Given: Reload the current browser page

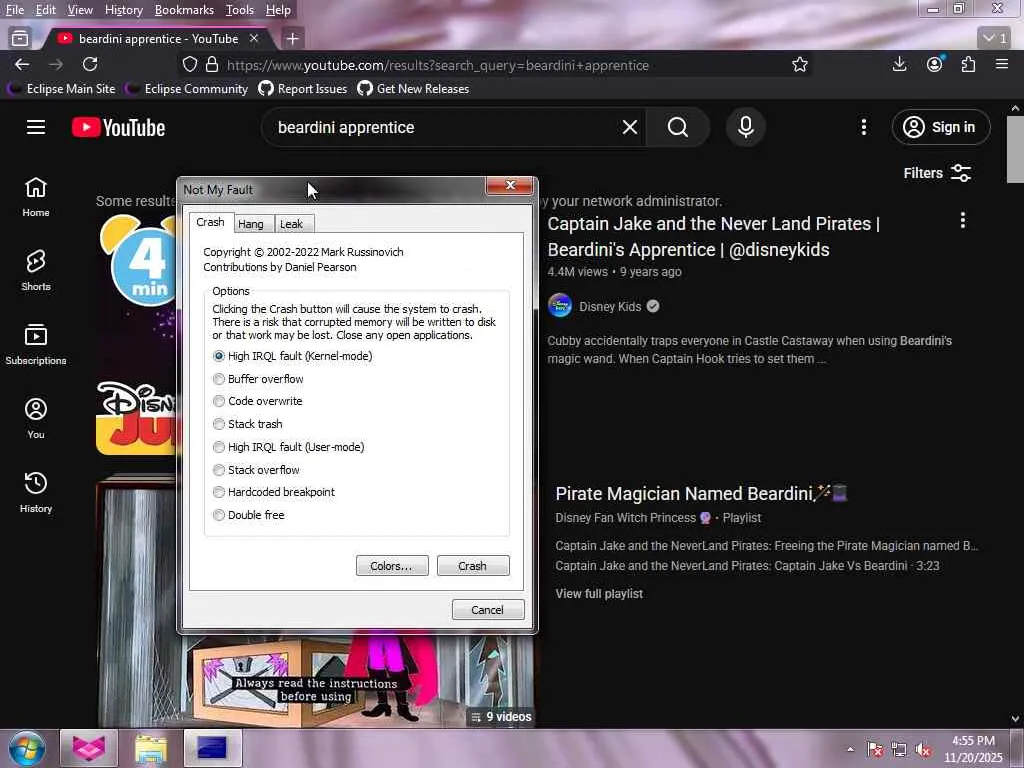Looking at the screenshot, I should (90, 65).
